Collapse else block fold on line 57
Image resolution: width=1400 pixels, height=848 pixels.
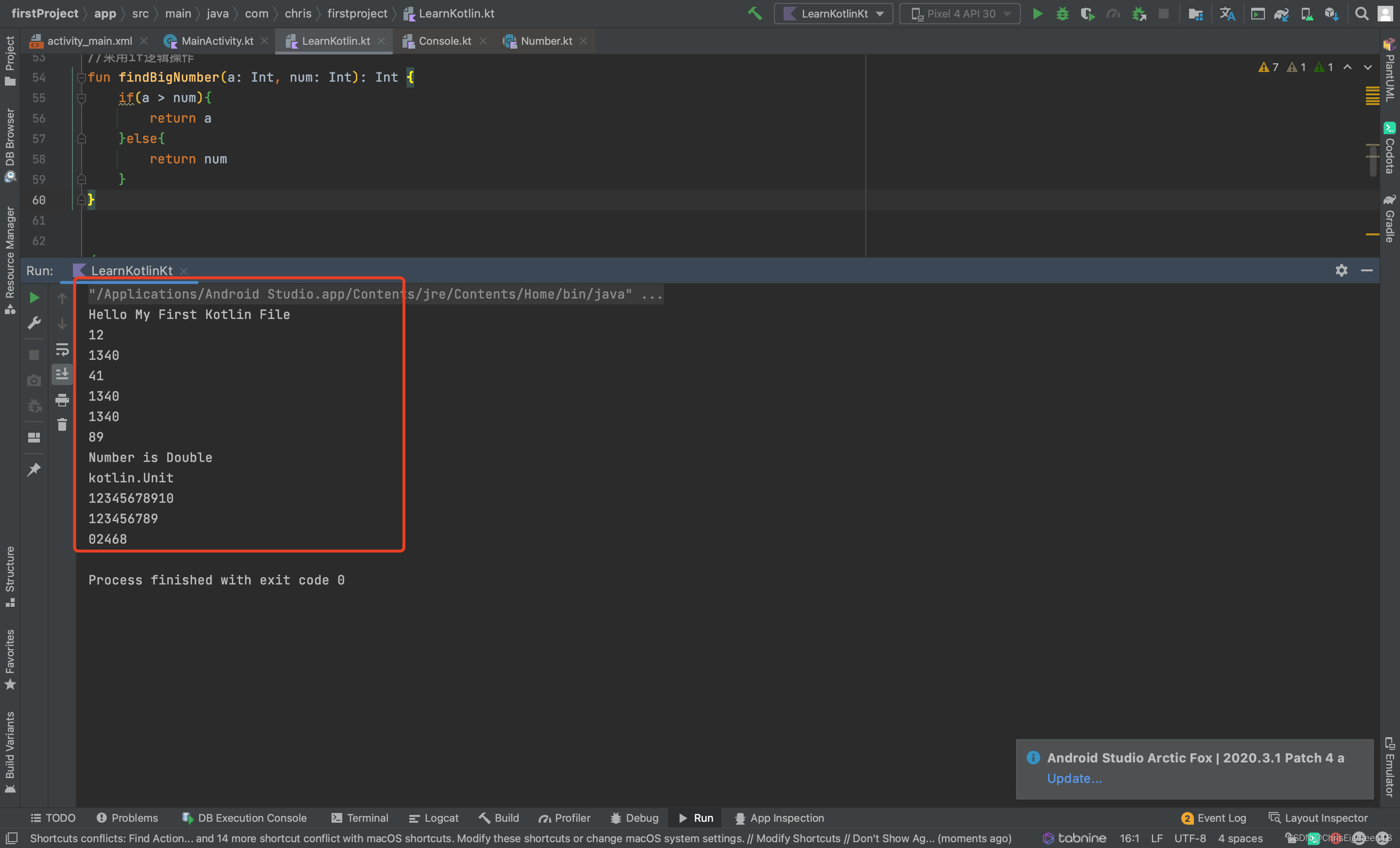pyautogui.click(x=81, y=139)
